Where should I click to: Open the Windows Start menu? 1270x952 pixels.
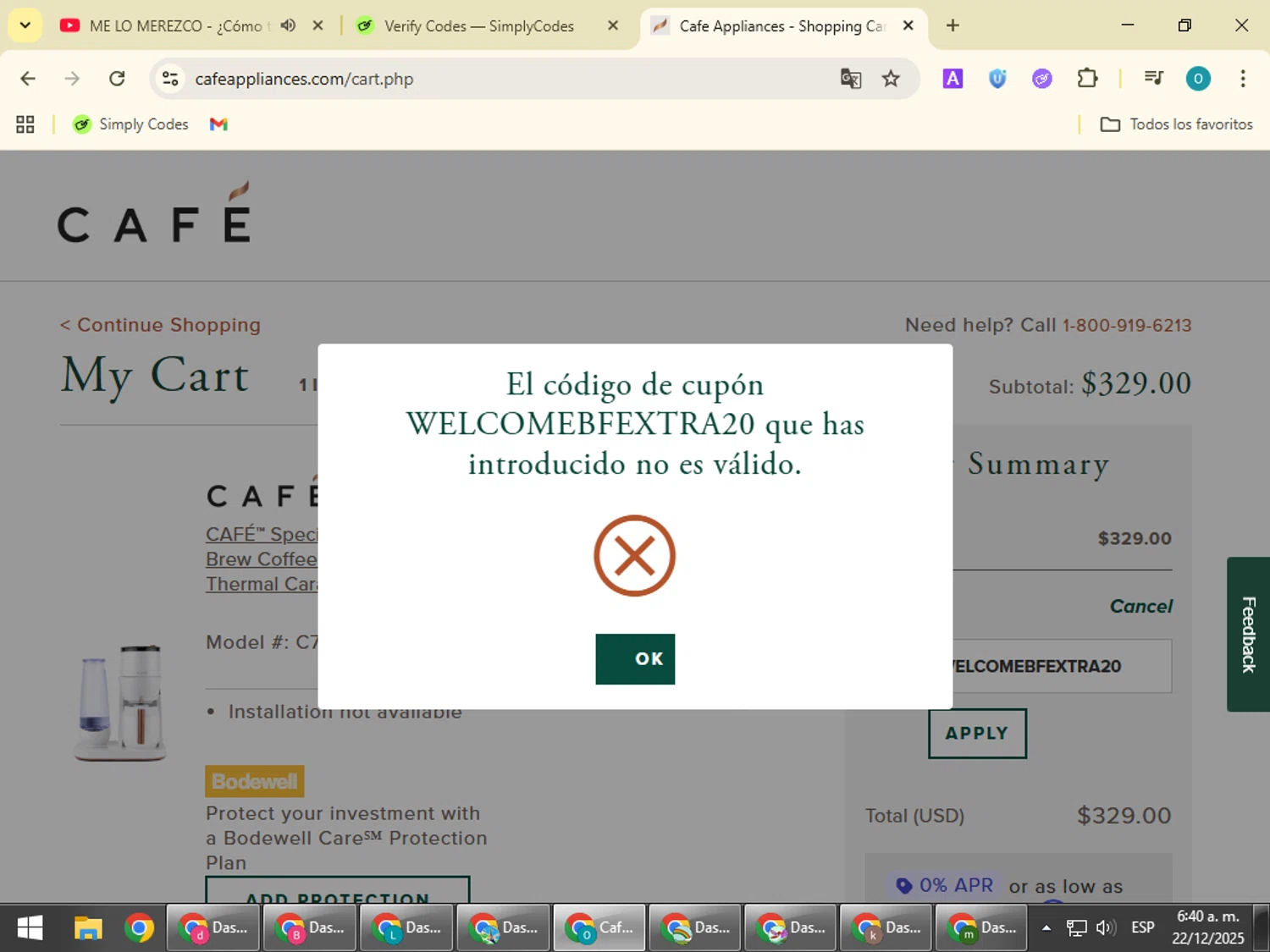[30, 928]
